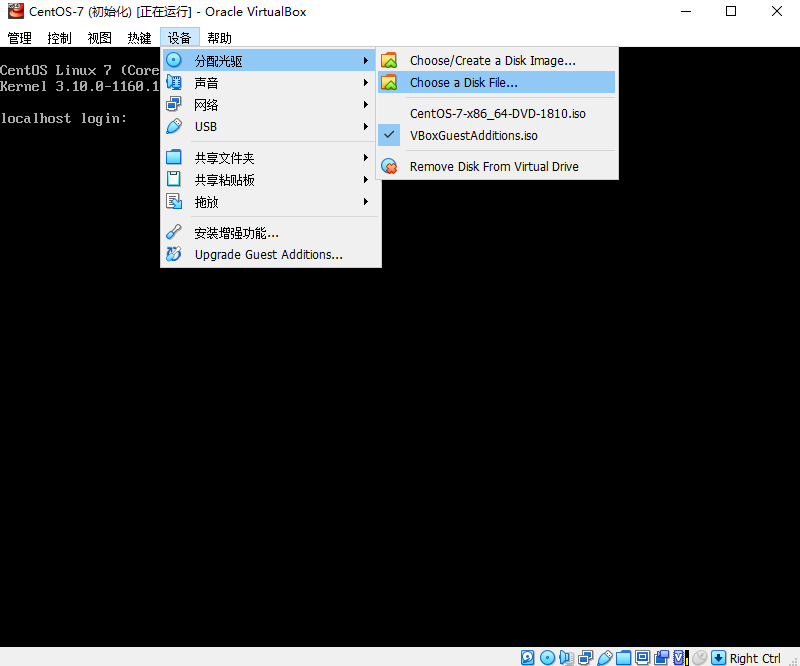Click the USB plug icon in the 设备 menu
This screenshot has width=800, height=666.
174,126
